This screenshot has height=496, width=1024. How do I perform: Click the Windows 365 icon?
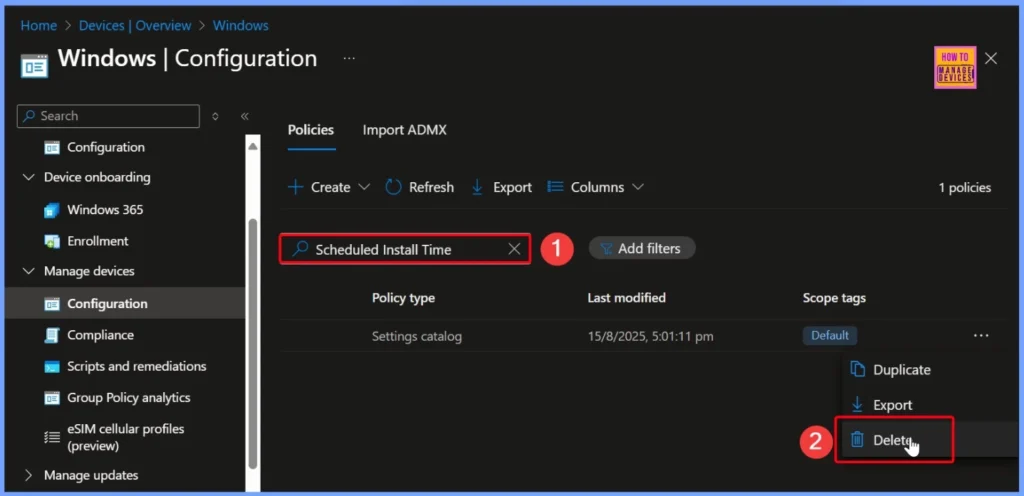52,210
